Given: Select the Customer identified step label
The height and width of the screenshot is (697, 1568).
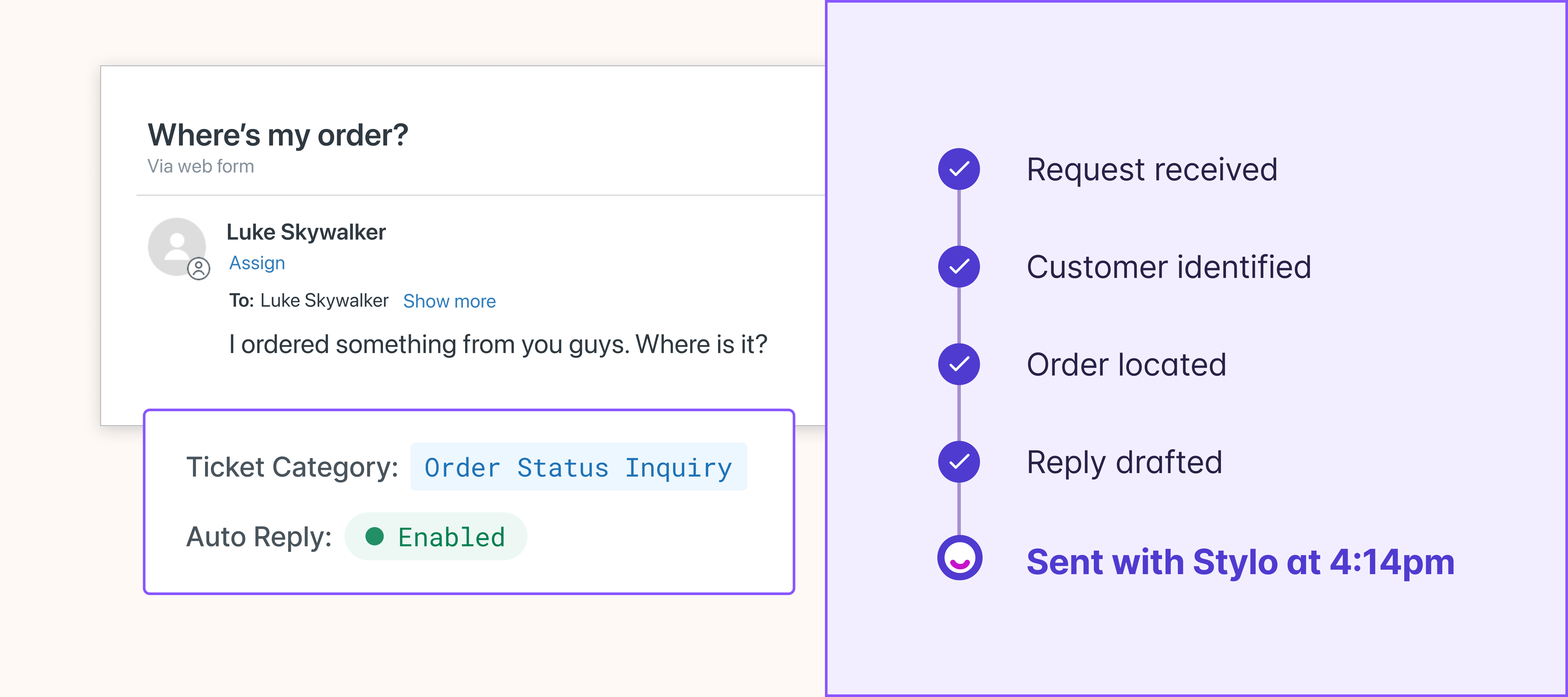Looking at the screenshot, I should coord(1169,267).
